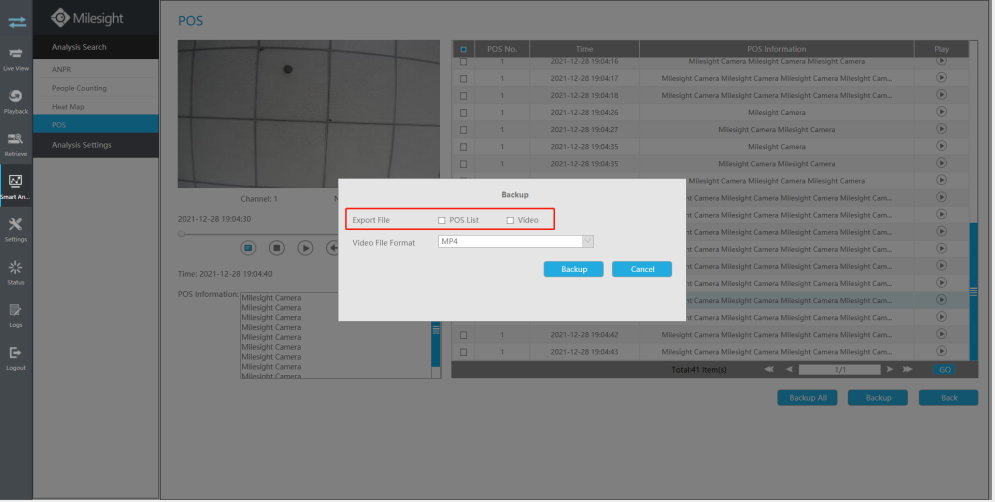
Task: Click the Time column header
Action: click(584, 49)
